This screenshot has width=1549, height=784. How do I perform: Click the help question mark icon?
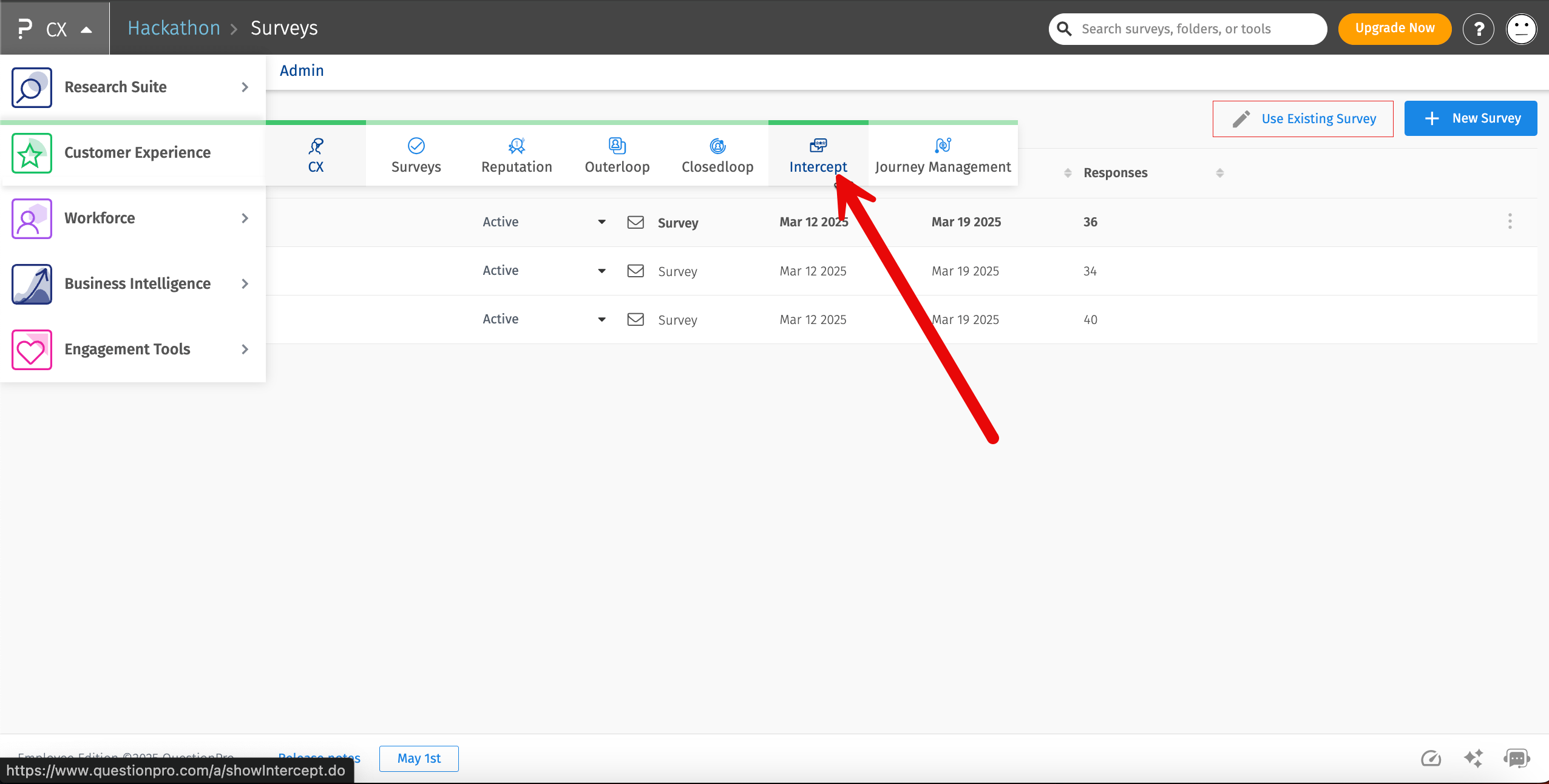(x=1478, y=29)
